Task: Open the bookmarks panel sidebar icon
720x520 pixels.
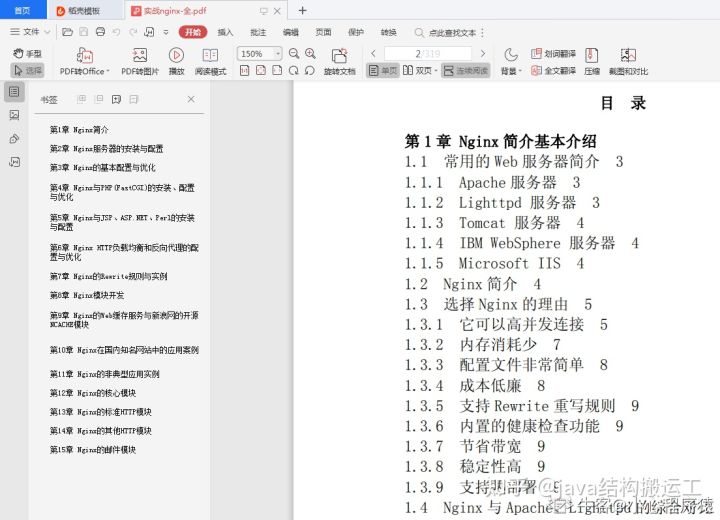Action: pyautogui.click(x=14, y=92)
